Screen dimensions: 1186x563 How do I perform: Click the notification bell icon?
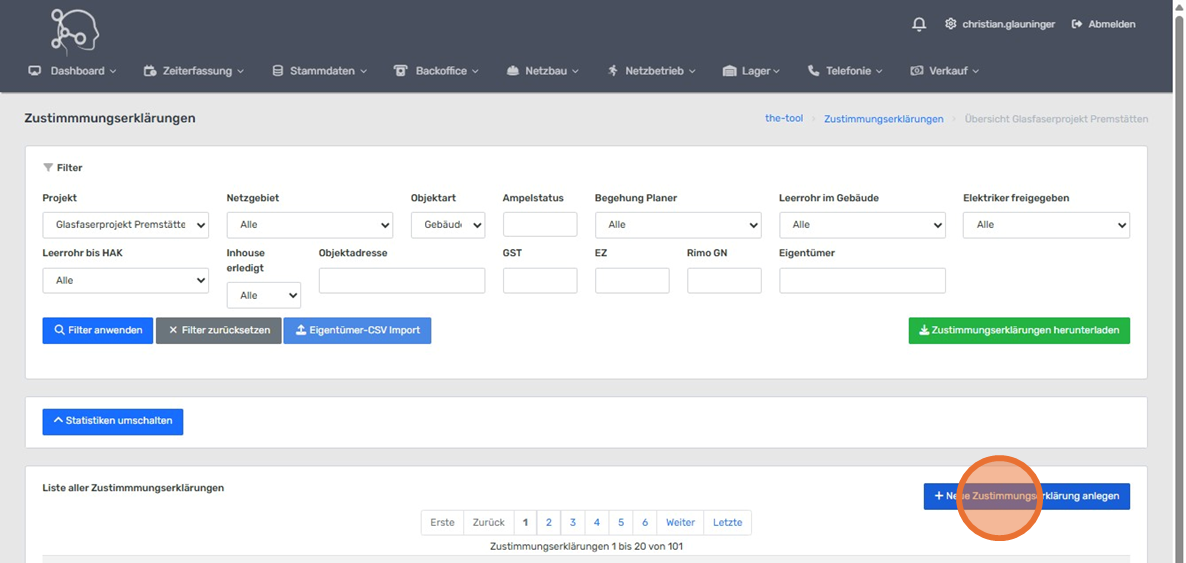point(919,24)
